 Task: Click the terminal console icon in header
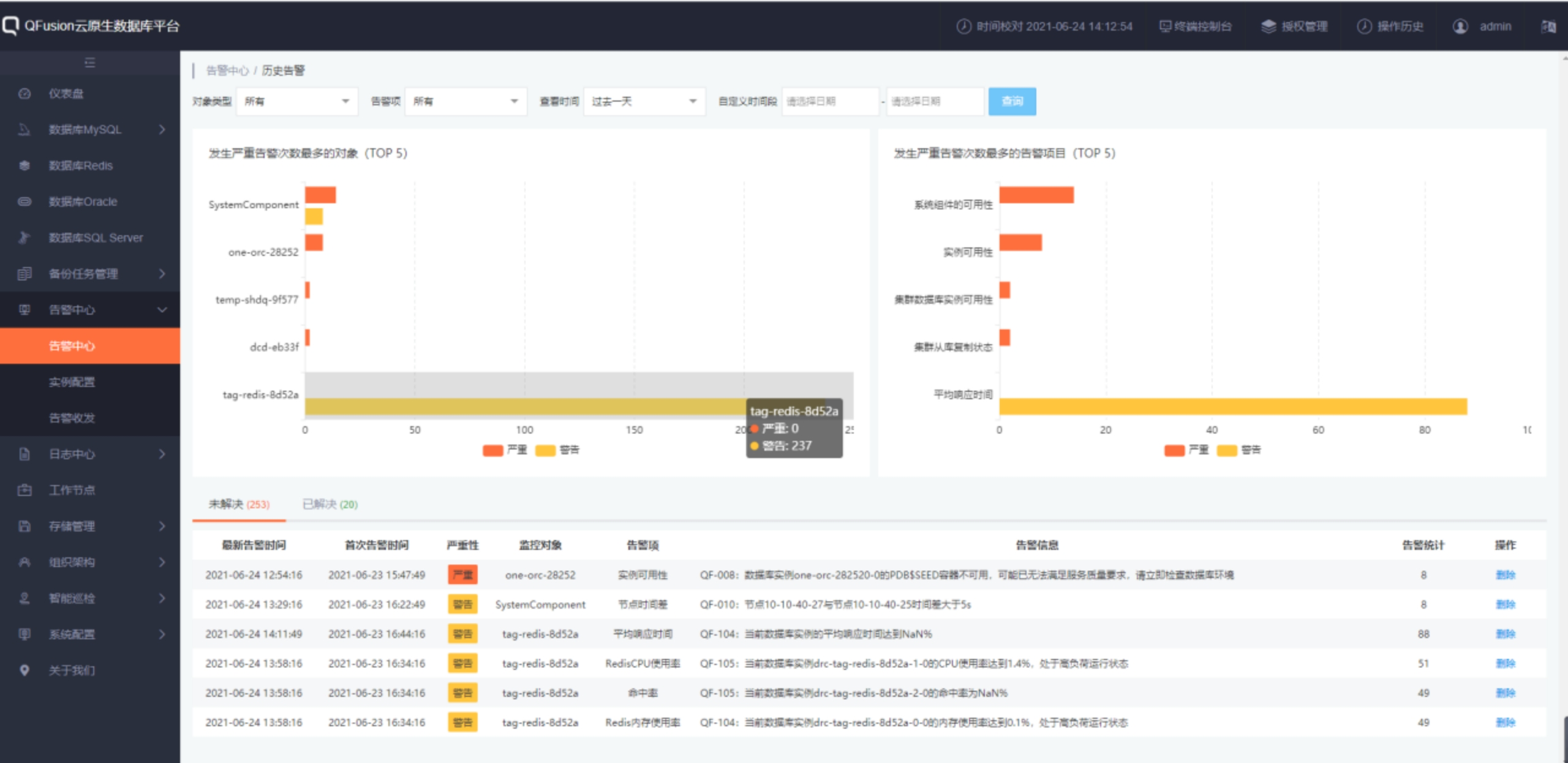pyautogui.click(x=1165, y=26)
